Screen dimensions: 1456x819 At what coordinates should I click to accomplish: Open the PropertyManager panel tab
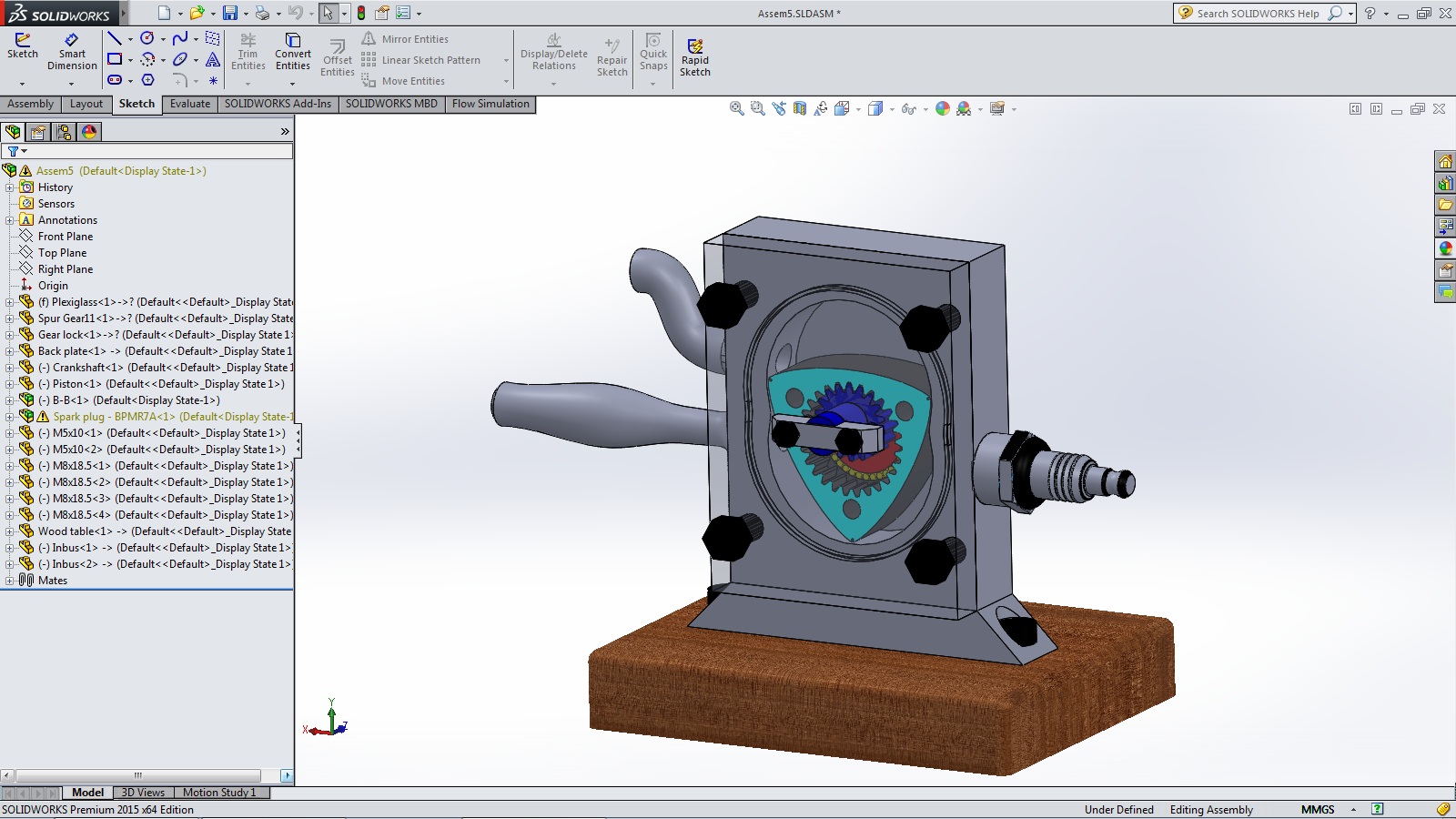pos(38,132)
